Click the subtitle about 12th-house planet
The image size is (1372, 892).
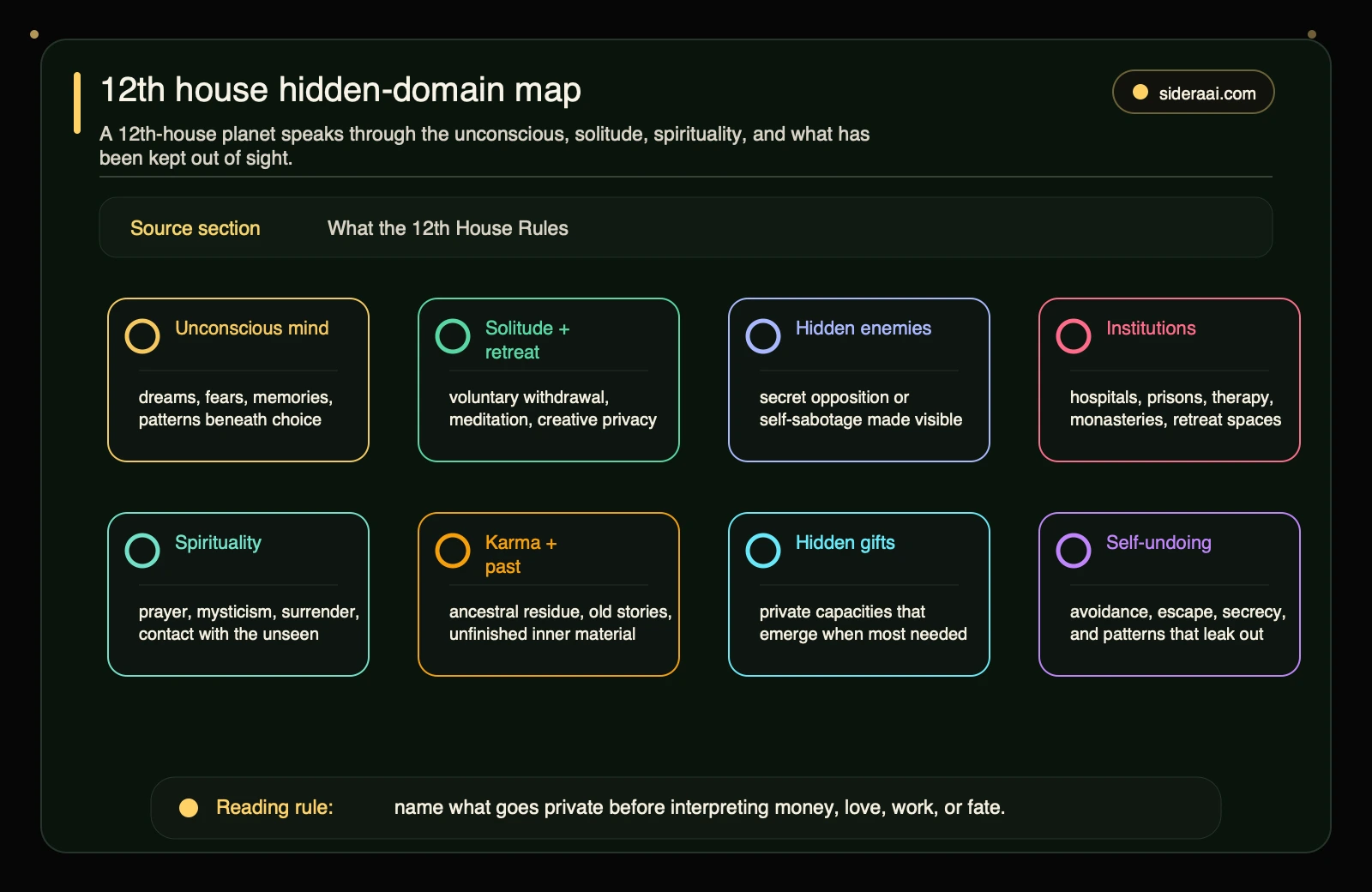click(x=484, y=146)
